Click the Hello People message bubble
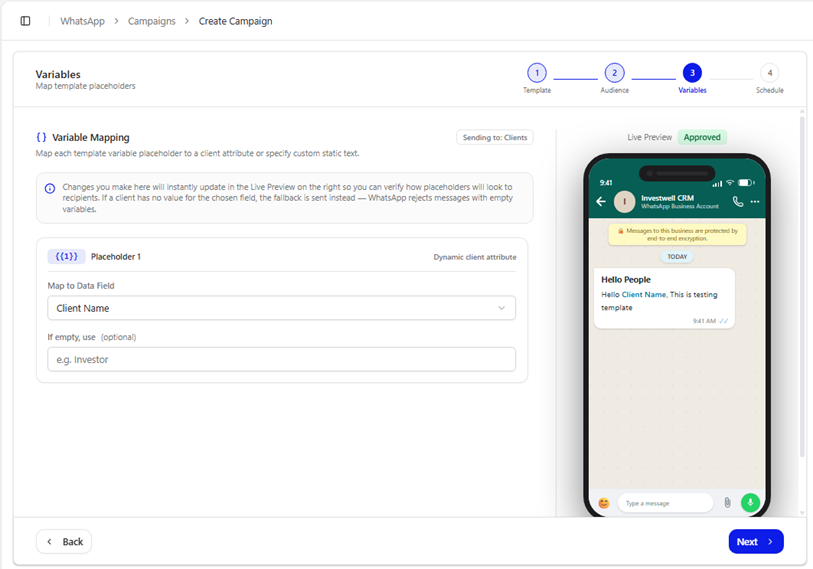 pos(664,298)
